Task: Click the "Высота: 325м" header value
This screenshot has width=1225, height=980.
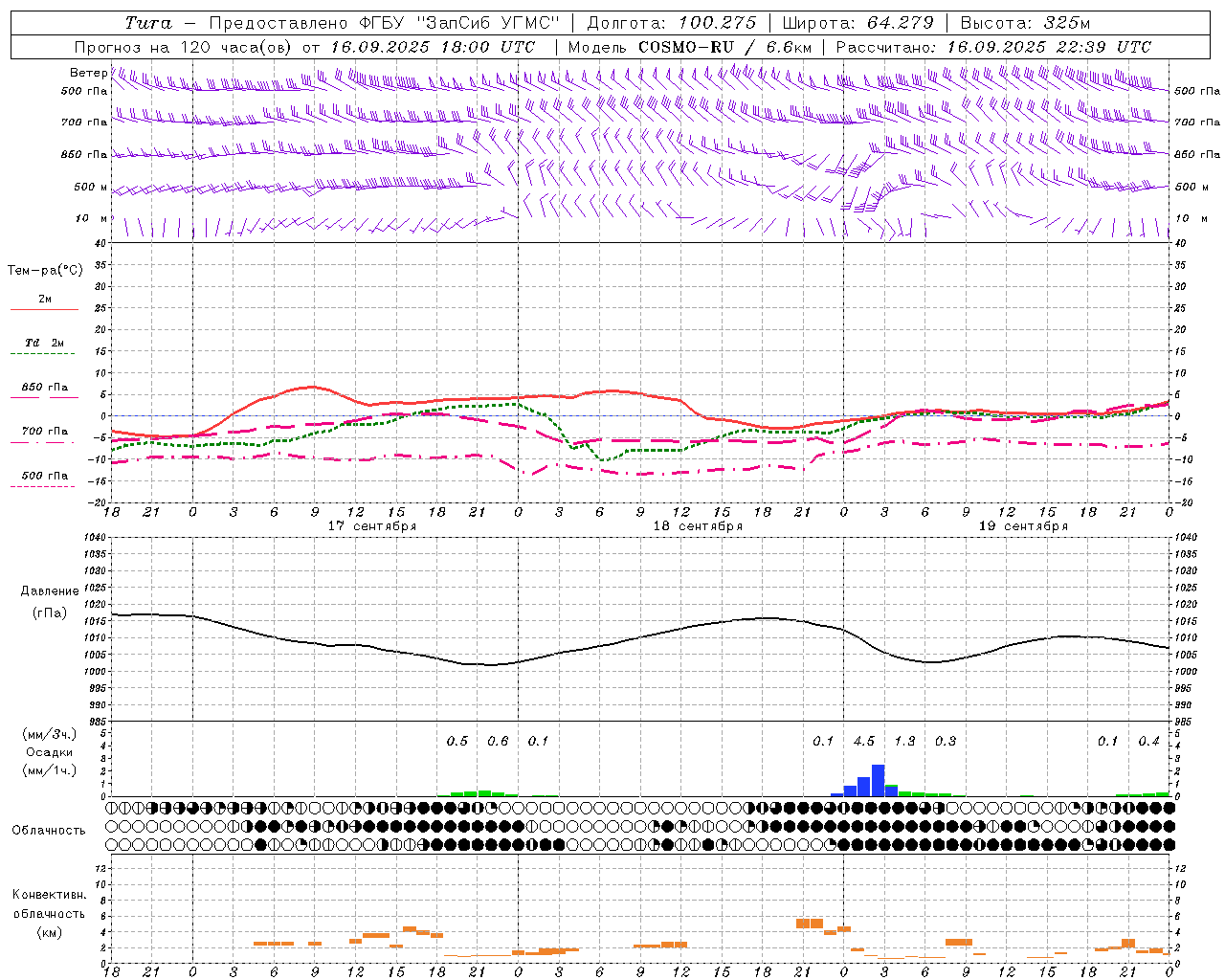Action: pyautogui.click(x=1025, y=23)
